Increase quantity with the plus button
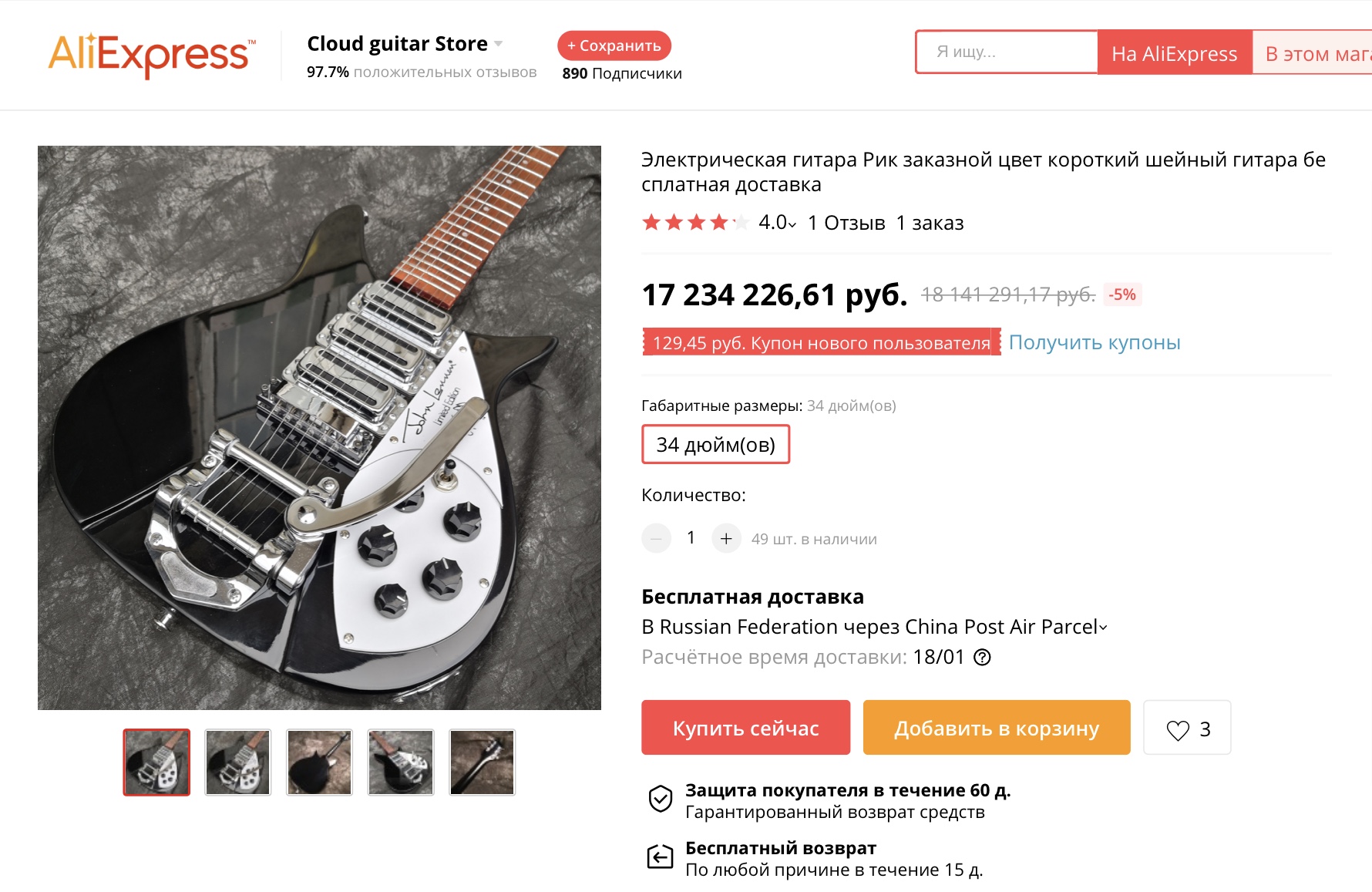The image size is (1372, 892). (726, 538)
